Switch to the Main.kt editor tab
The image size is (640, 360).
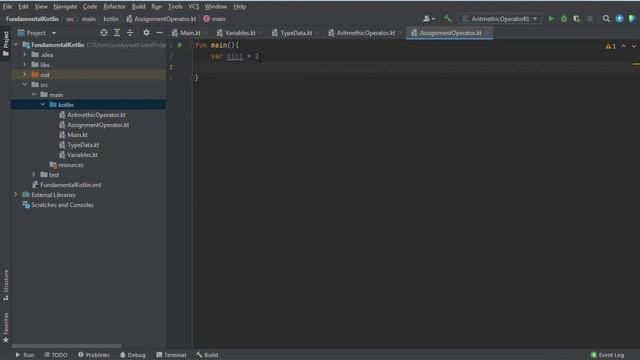click(190, 33)
